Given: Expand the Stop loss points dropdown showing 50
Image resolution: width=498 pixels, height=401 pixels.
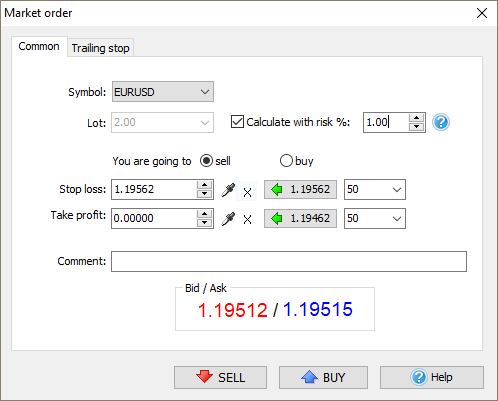Looking at the screenshot, I should [375, 189].
